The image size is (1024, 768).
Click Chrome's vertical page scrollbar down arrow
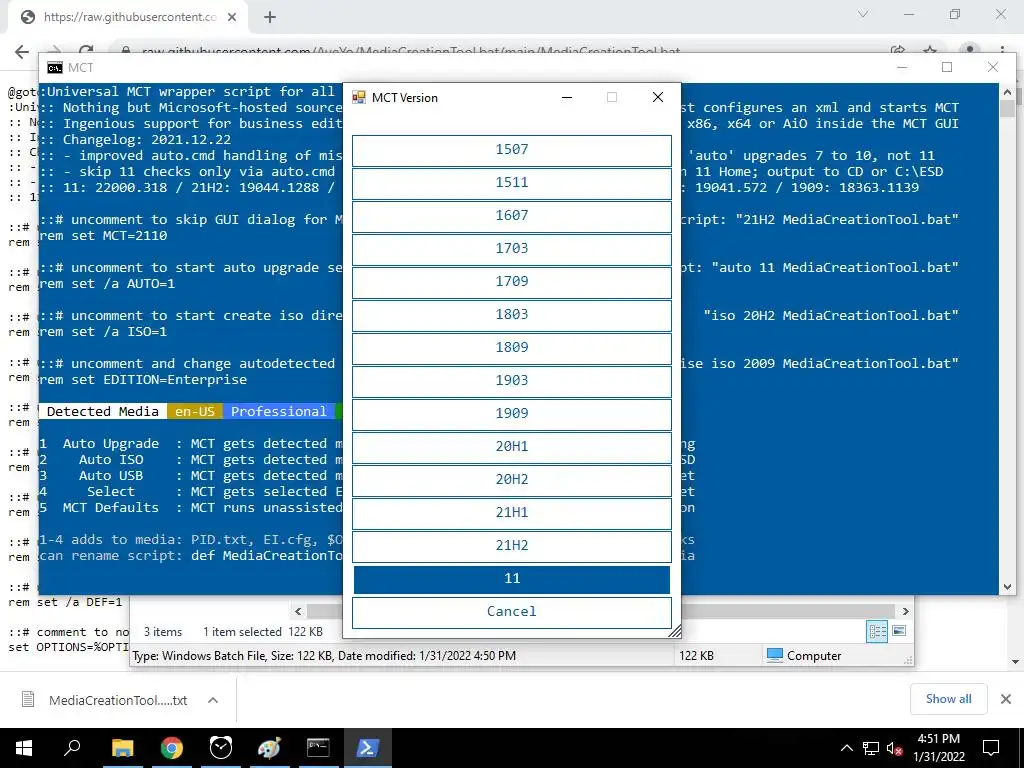coord(1014,662)
